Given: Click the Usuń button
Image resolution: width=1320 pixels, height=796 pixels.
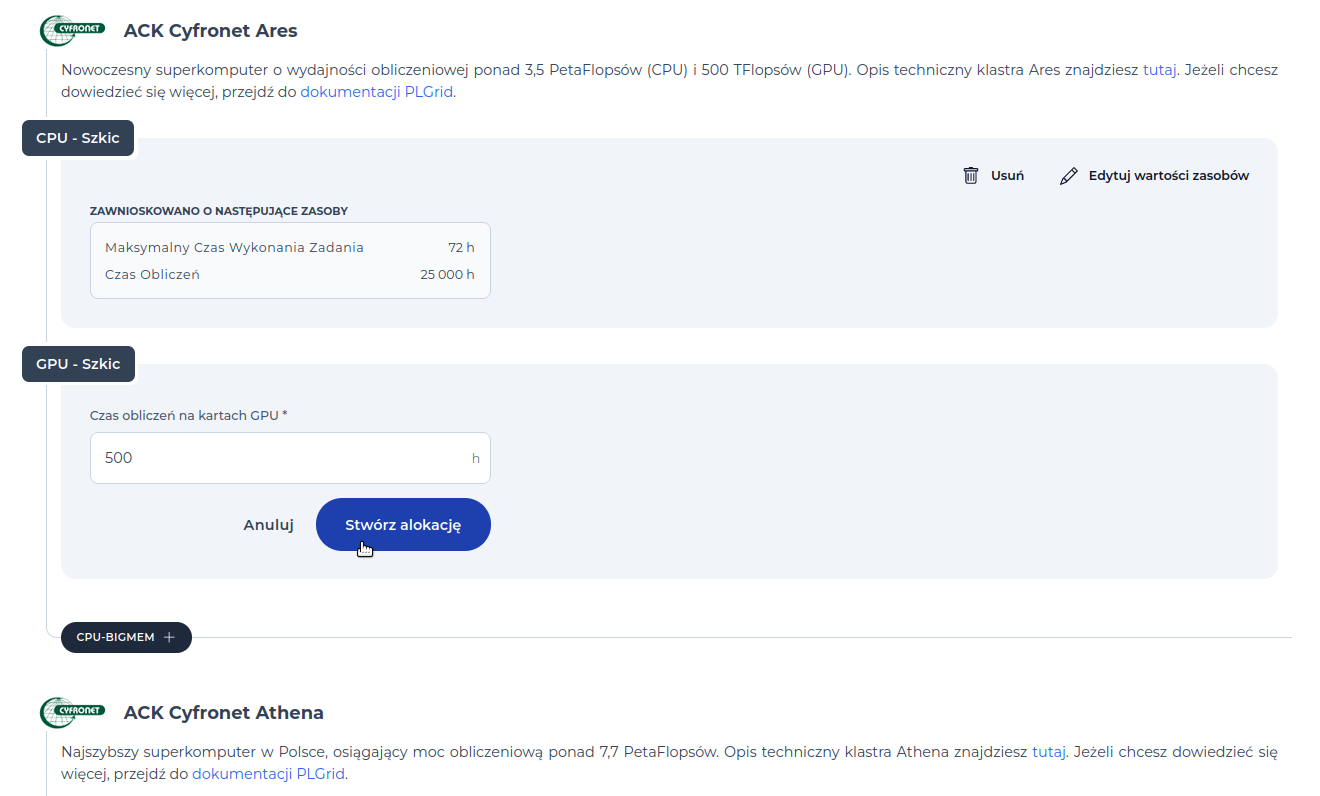Looking at the screenshot, I should pyautogui.click(x=993, y=175).
